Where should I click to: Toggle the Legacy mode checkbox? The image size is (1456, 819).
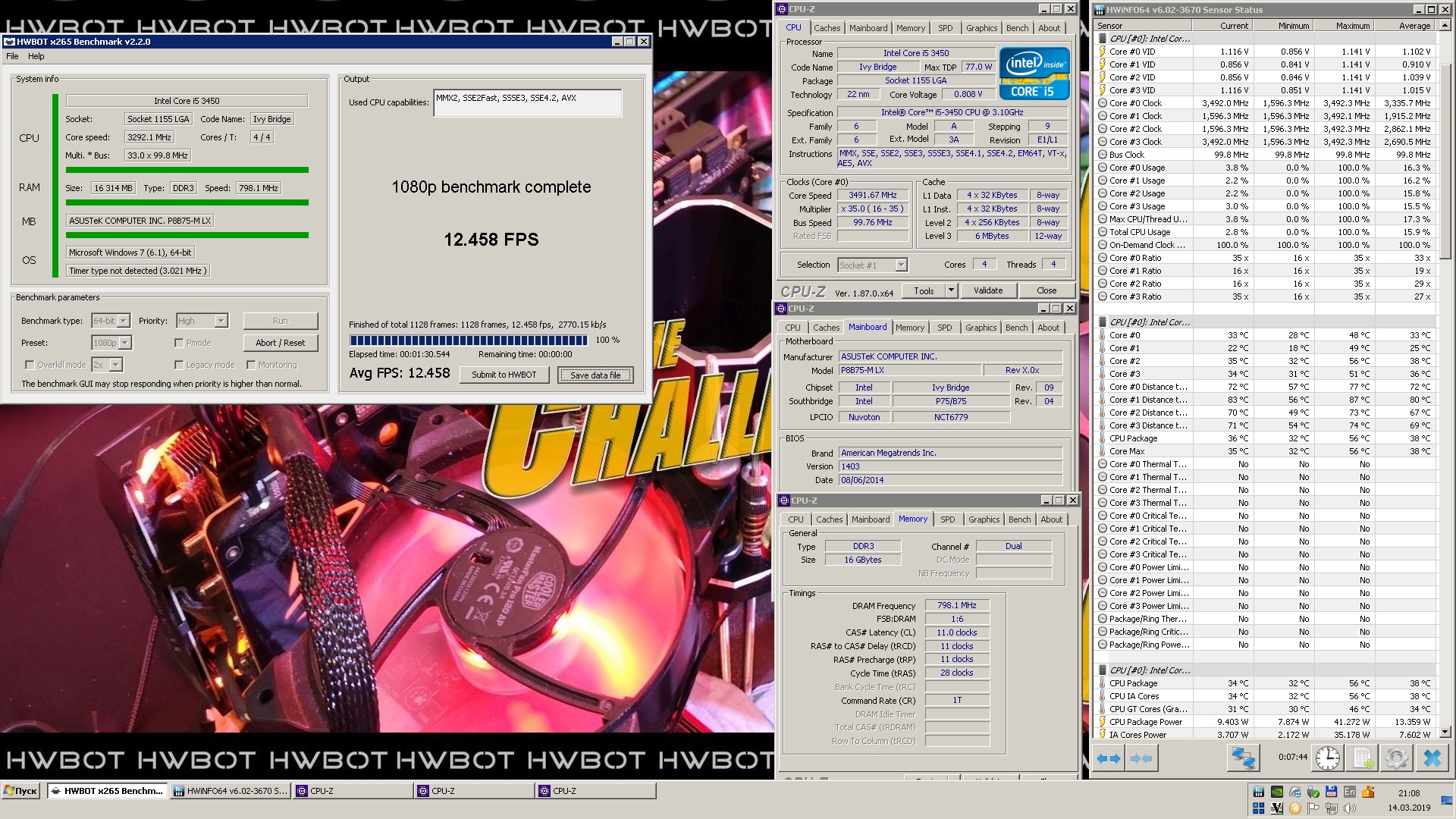pyautogui.click(x=179, y=365)
